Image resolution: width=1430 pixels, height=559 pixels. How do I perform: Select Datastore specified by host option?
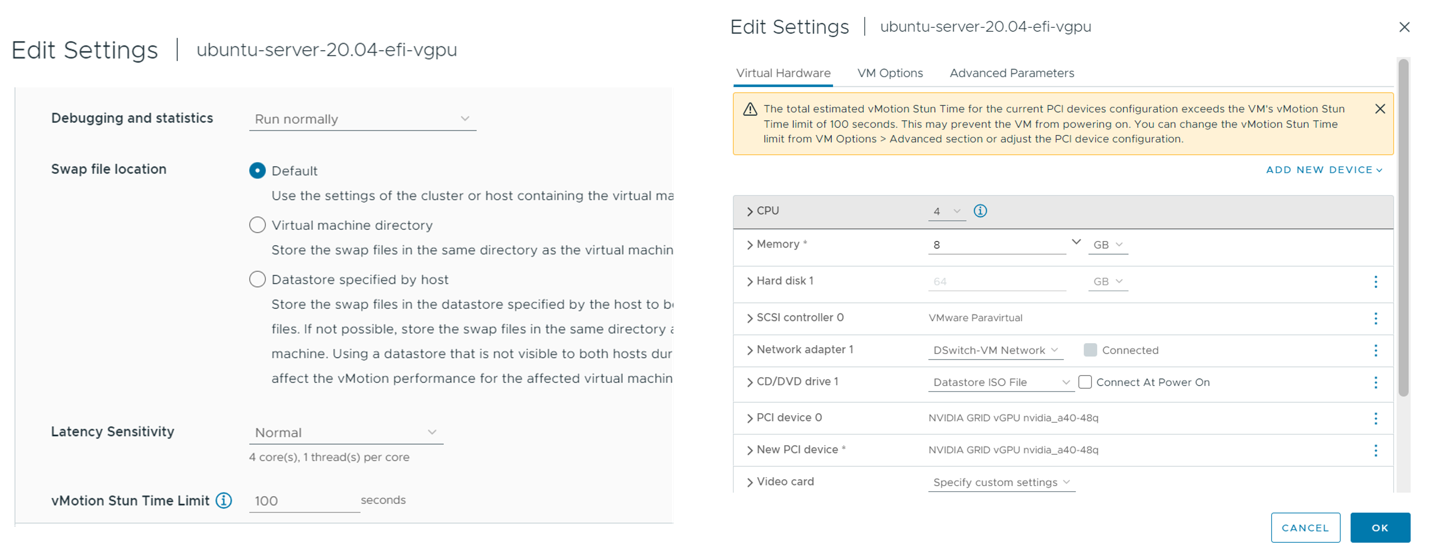(258, 279)
